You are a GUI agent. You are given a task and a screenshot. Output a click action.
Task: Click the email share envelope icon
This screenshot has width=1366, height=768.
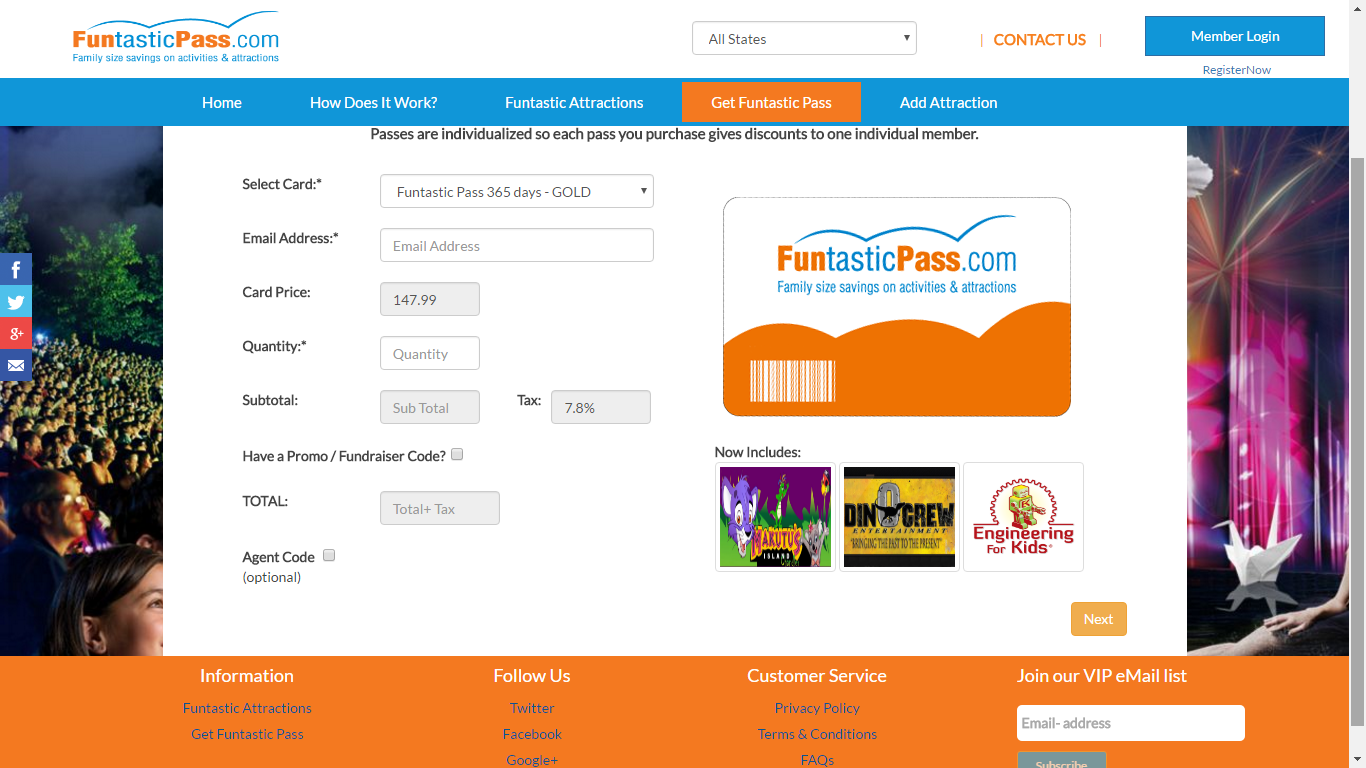(16, 366)
